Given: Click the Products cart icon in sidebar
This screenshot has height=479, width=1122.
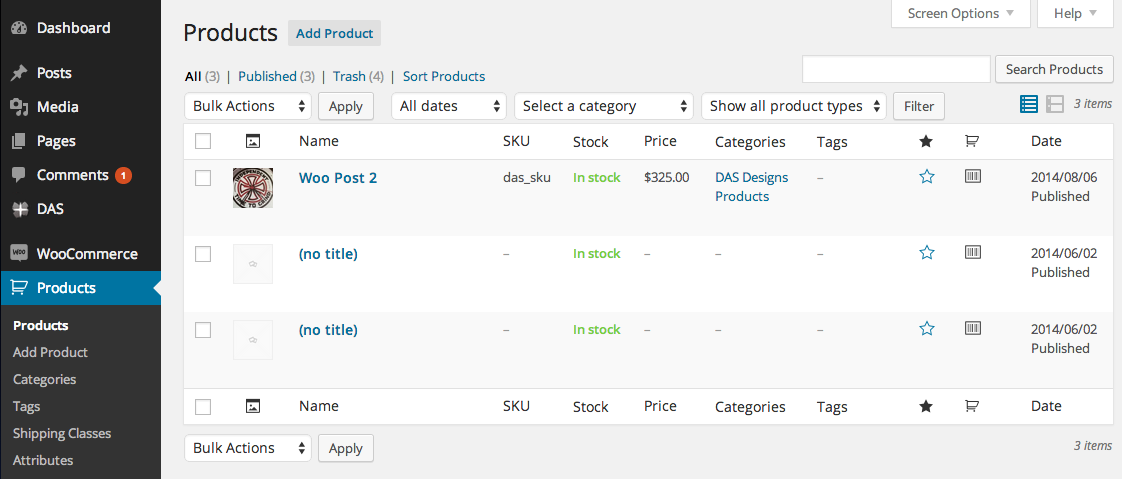Looking at the screenshot, I should (19, 288).
